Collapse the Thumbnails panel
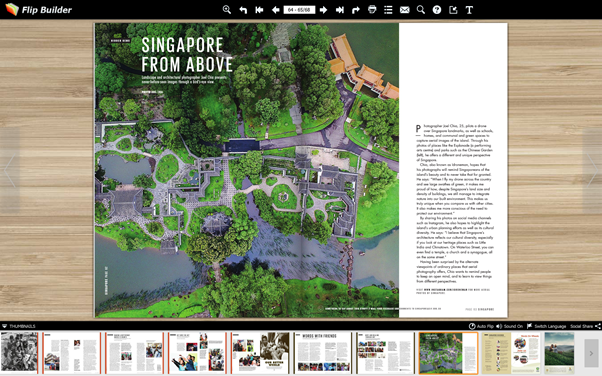Screen dimensions: 602x376 [18, 326]
